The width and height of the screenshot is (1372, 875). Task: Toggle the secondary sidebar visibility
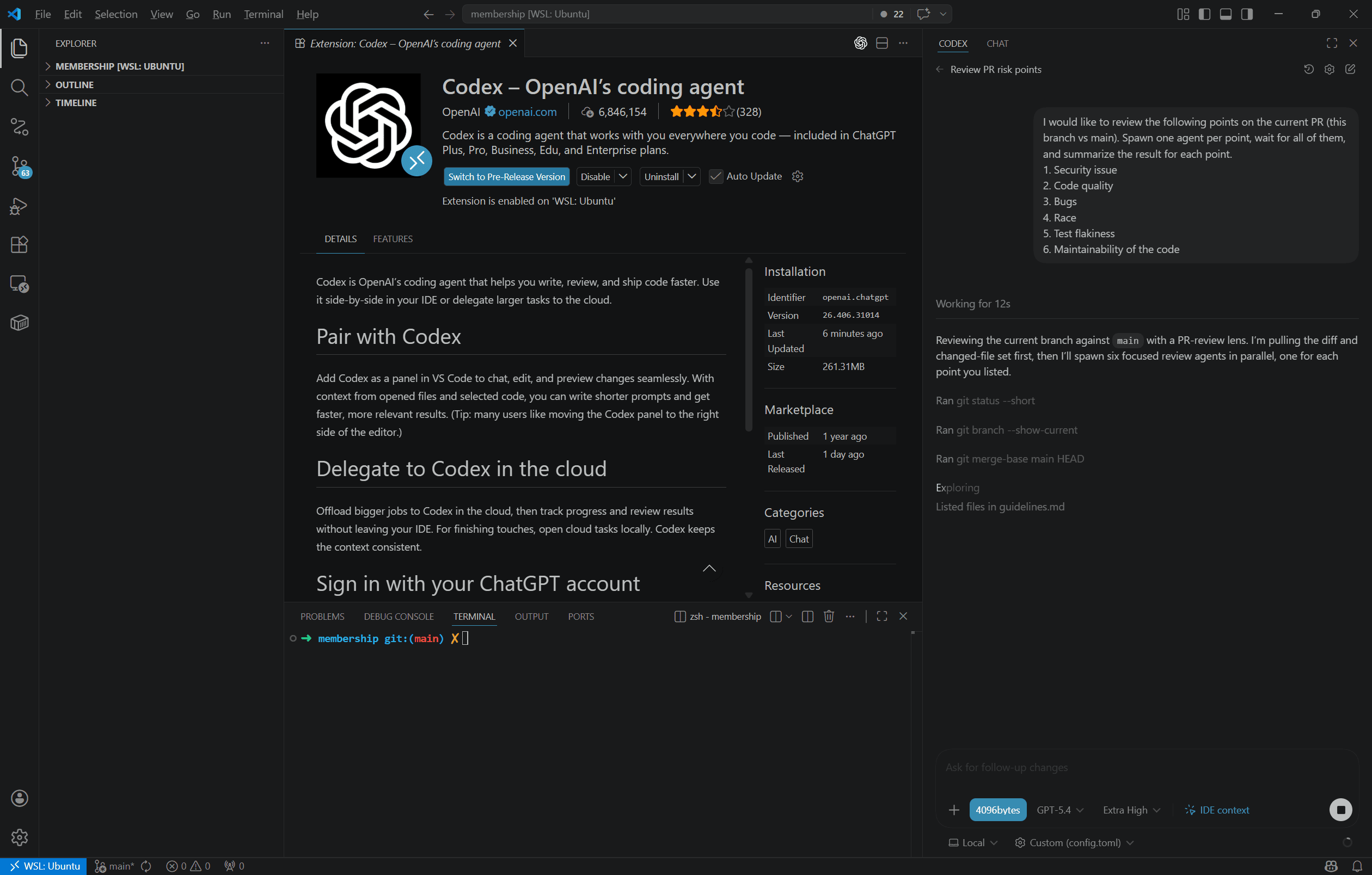click(1247, 14)
